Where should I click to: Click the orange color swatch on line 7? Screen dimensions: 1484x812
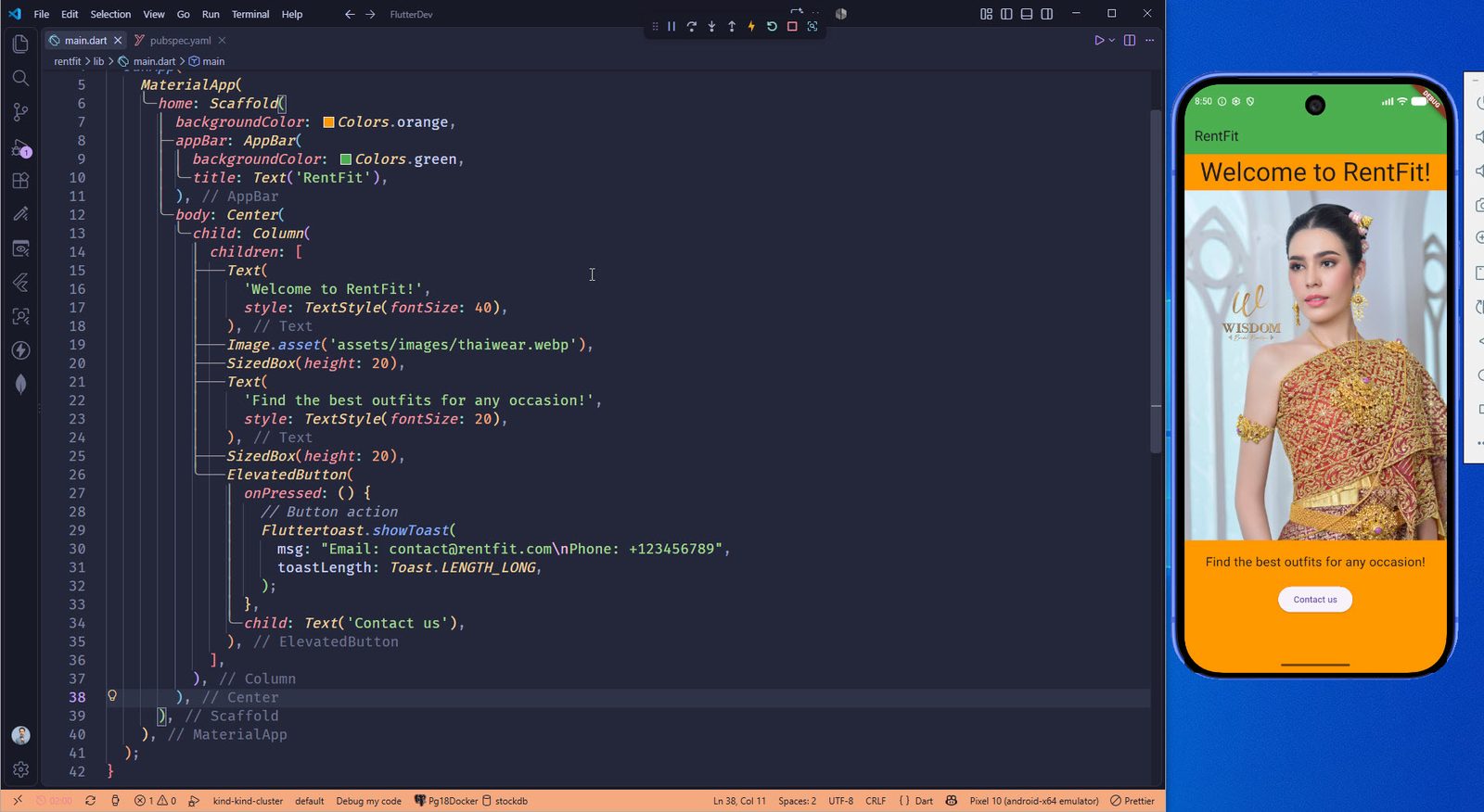coord(328,122)
